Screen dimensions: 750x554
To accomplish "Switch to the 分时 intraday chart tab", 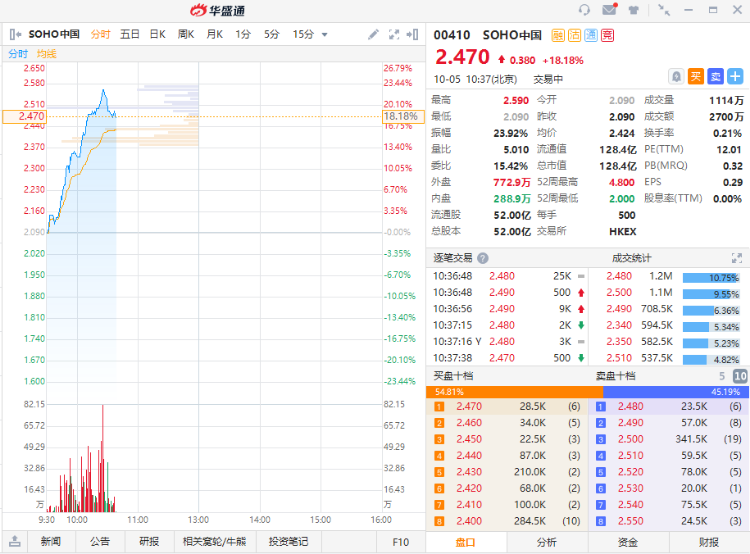I will pyautogui.click(x=100, y=34).
